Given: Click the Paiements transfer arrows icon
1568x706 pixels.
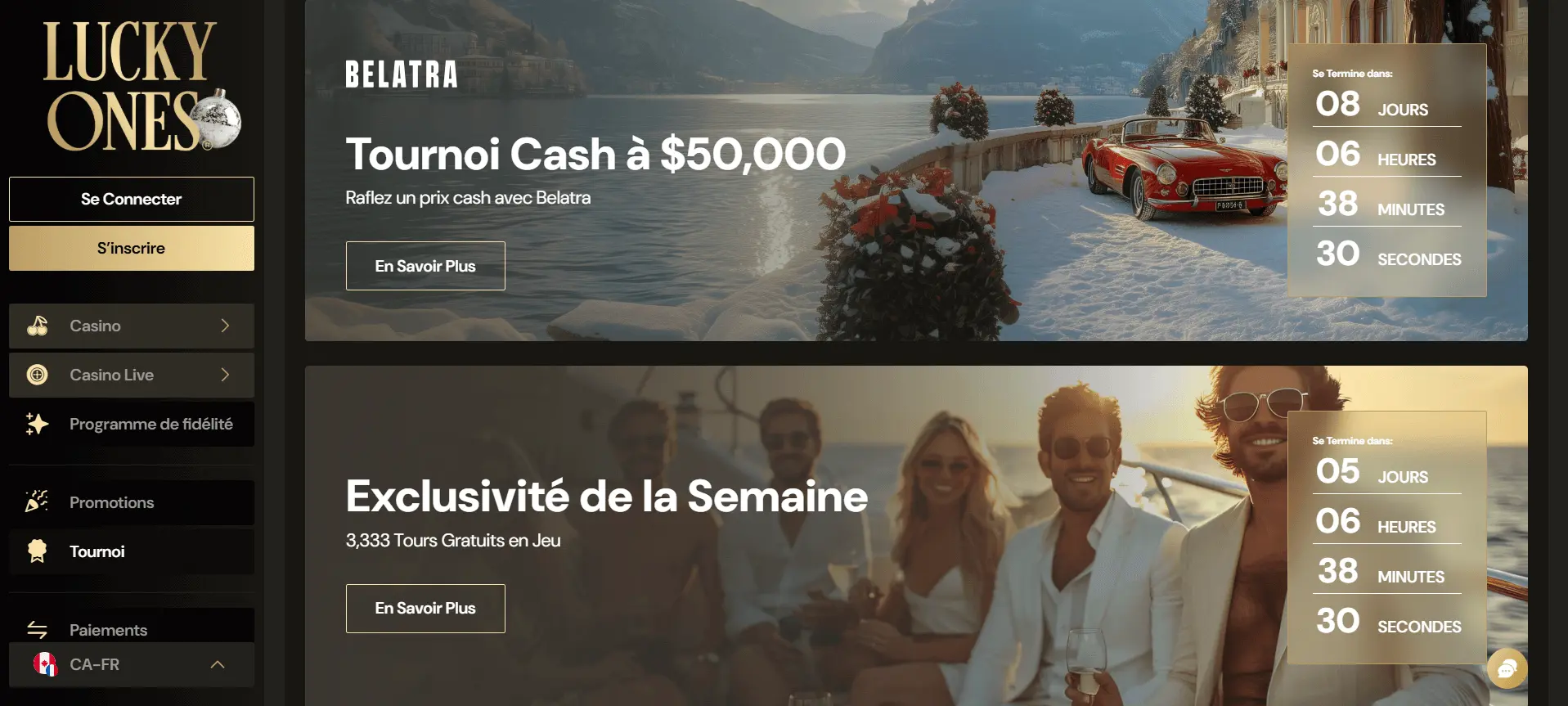Looking at the screenshot, I should click(37, 630).
